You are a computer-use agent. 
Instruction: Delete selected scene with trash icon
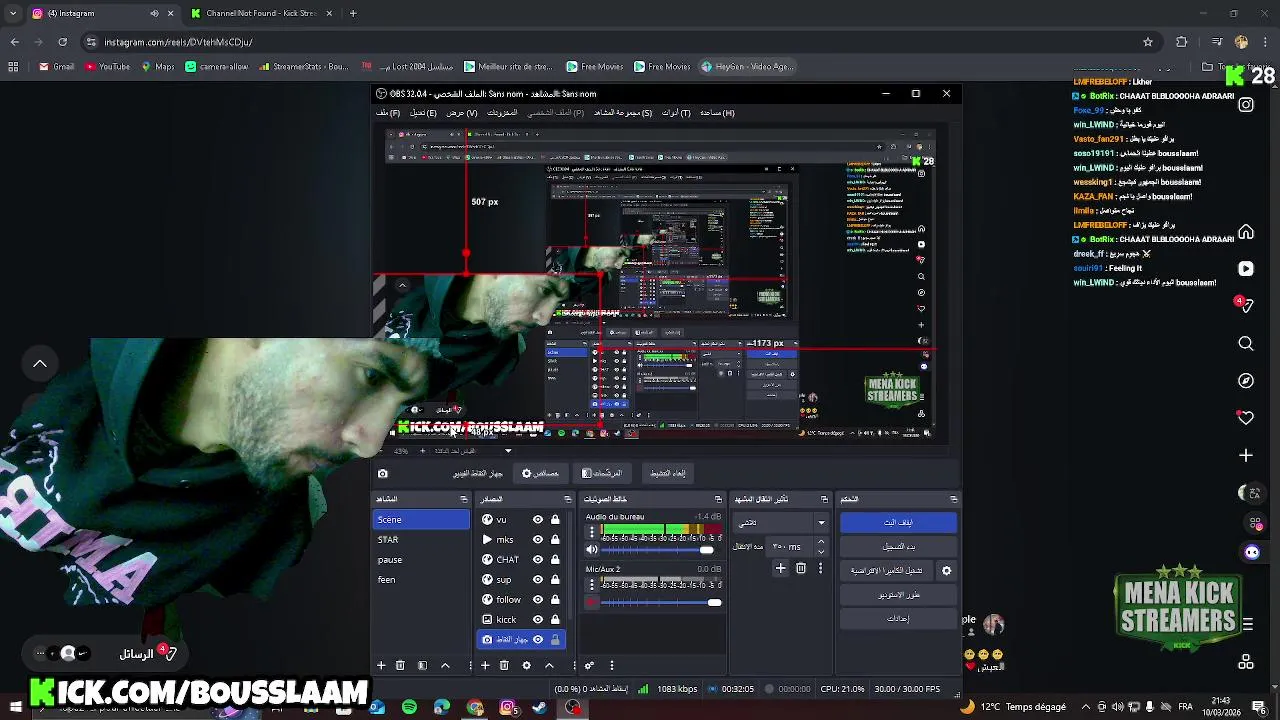400,665
